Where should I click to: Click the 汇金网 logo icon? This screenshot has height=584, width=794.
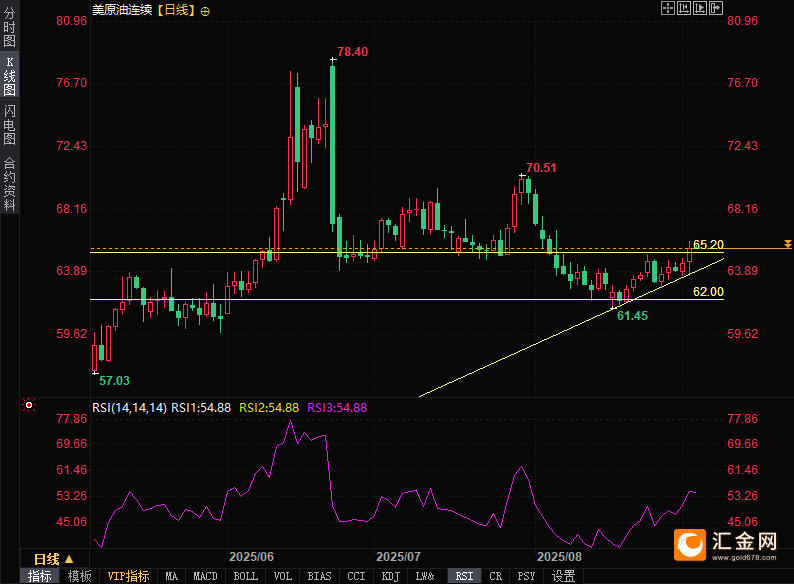pyautogui.click(x=690, y=545)
